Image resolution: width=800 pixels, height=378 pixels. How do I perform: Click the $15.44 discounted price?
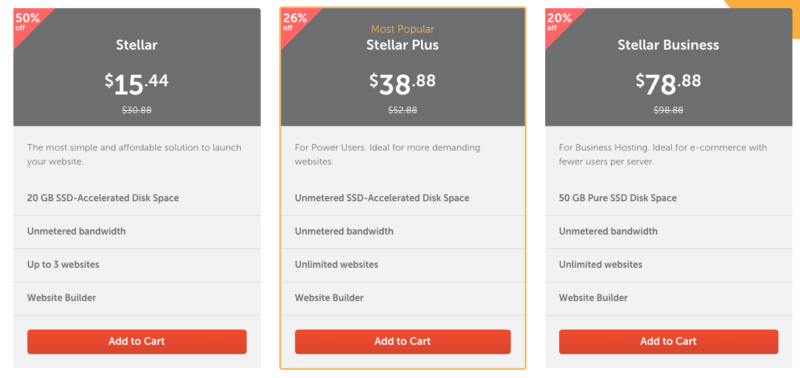[x=137, y=84]
